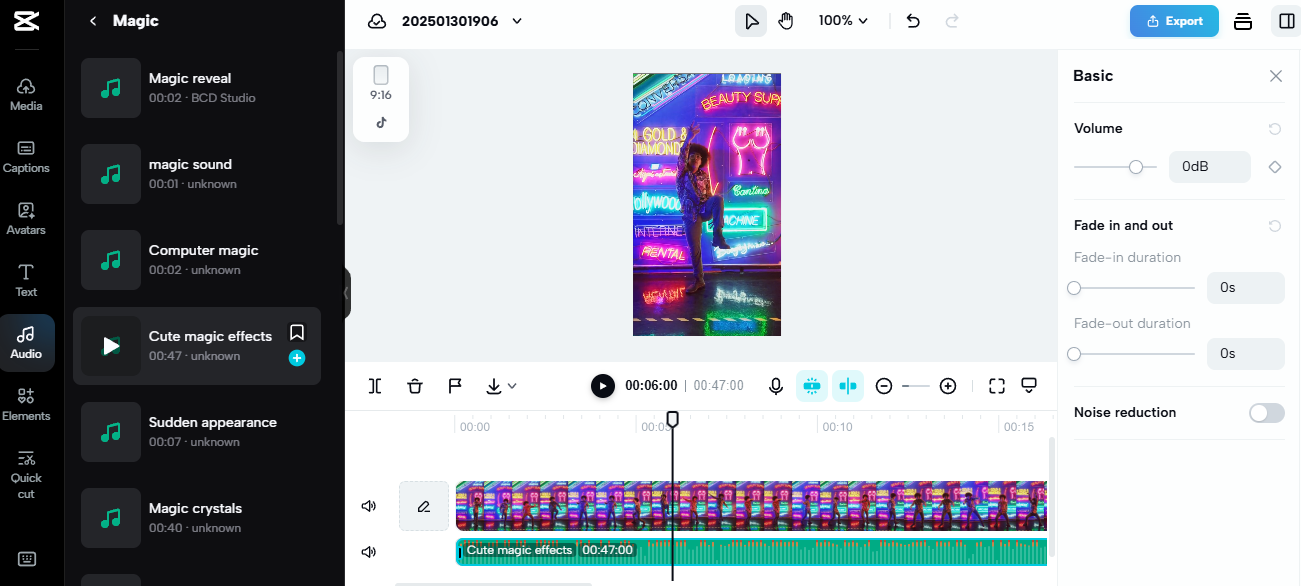This screenshot has width=1301, height=586.
Task: Click the video preview canvas
Action: click(707, 204)
